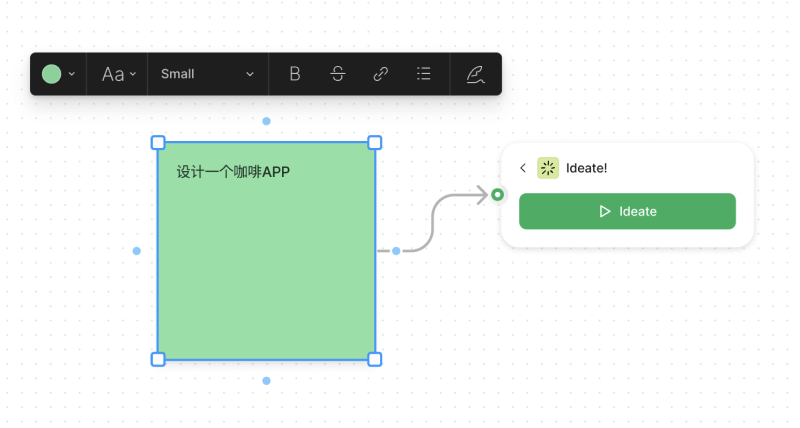The image size is (800, 428).
Task: Select the green color swatch circle
Action: click(51, 74)
